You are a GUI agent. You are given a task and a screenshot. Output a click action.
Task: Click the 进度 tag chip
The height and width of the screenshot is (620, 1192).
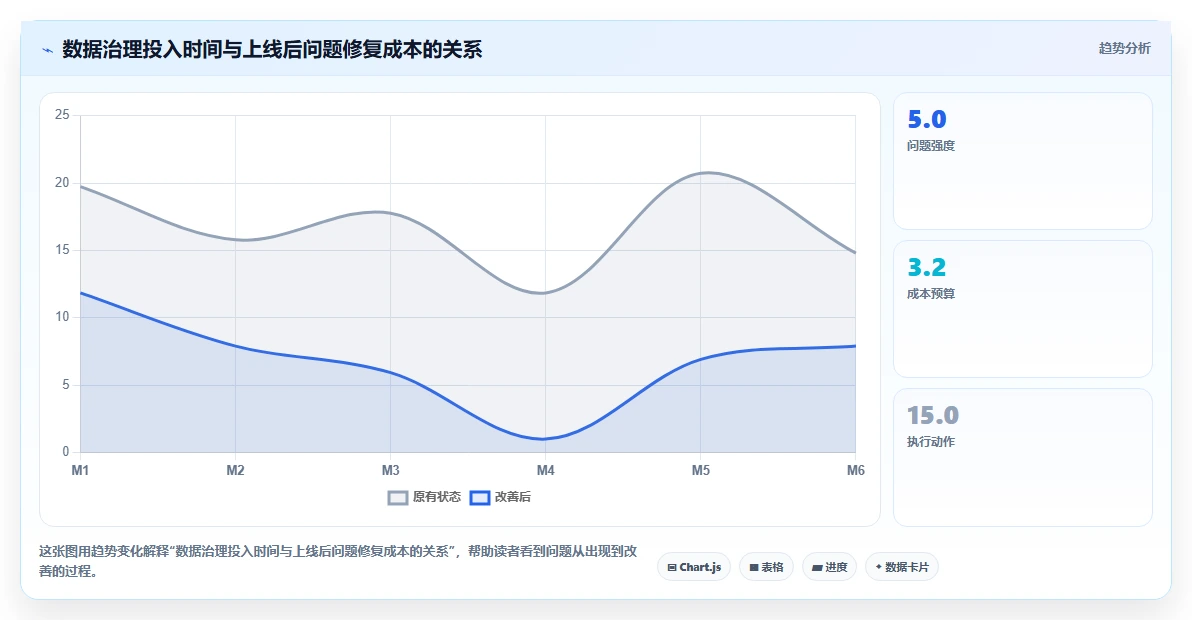[829, 567]
